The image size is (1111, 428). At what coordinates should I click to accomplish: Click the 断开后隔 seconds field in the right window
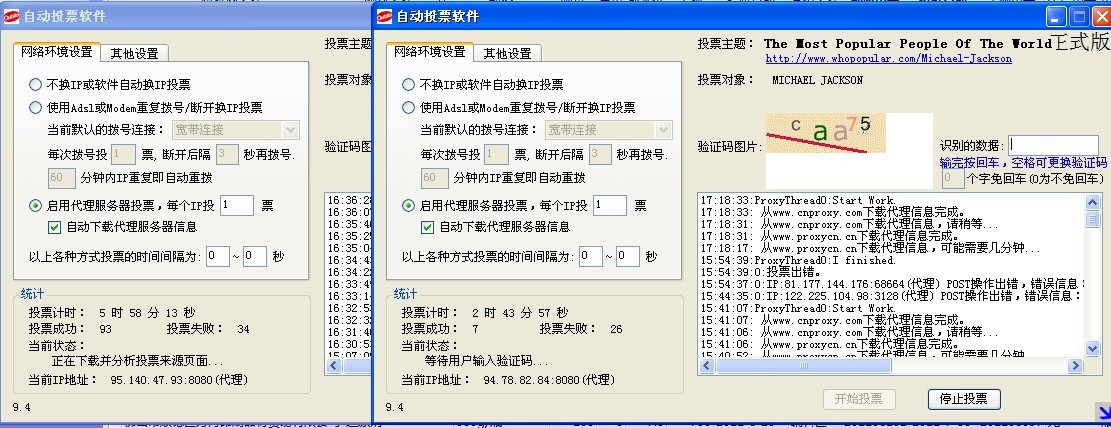[600, 154]
